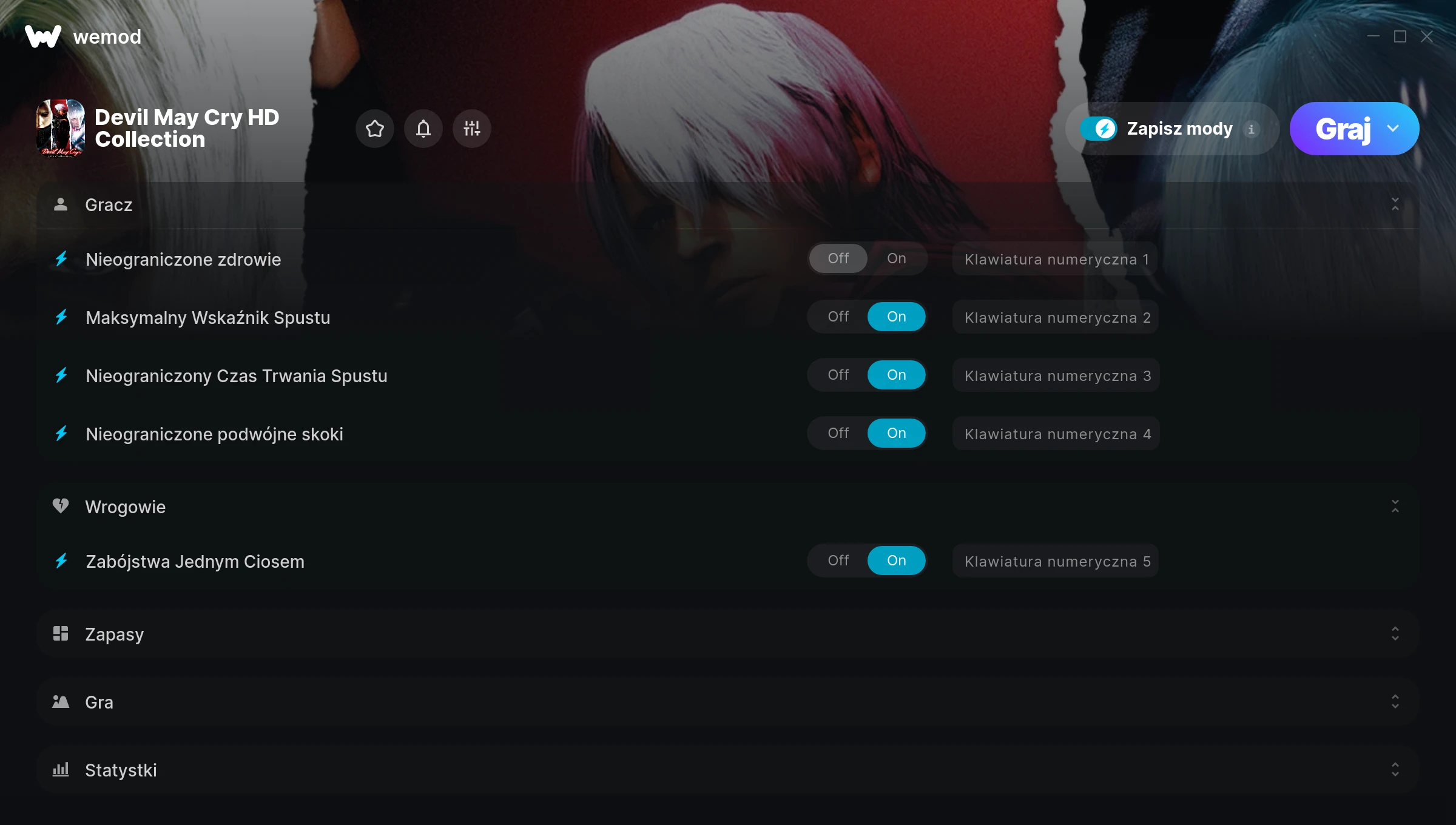
Task: Change the Klawiatura numeryczna 3 hotkey
Action: point(1056,375)
